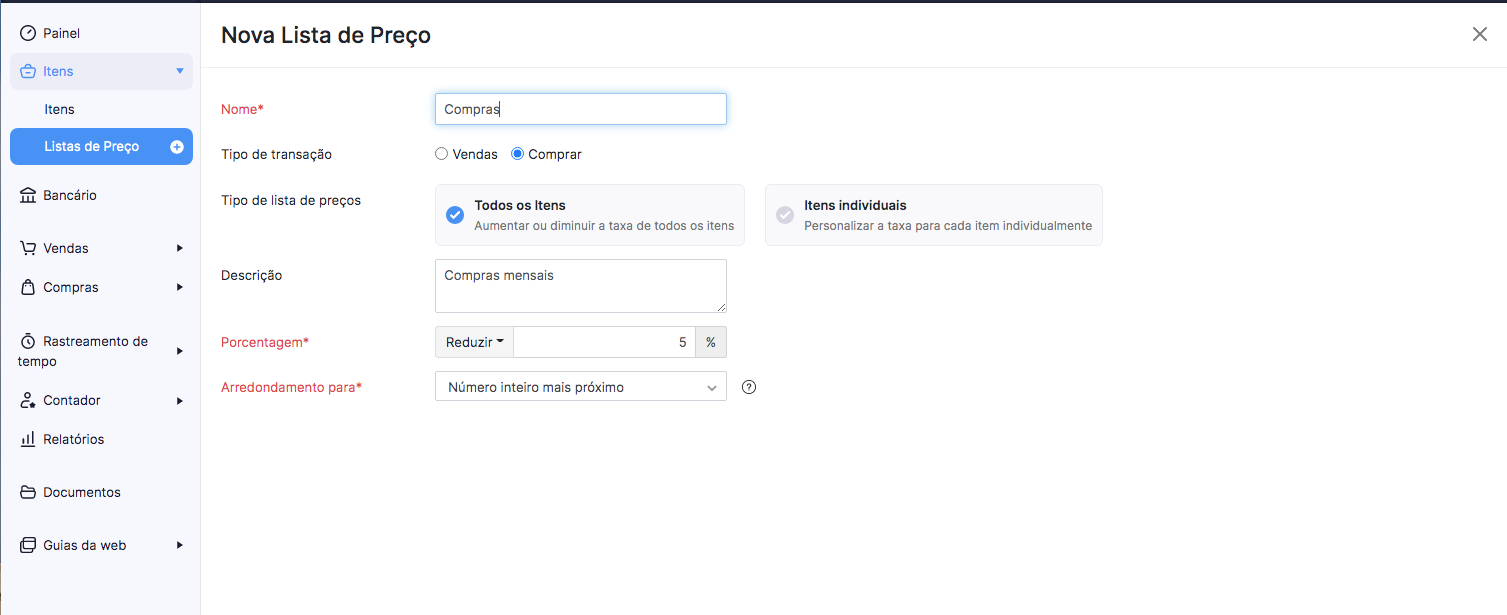
Task: Click the Porcentagem value field
Action: pyautogui.click(x=605, y=342)
